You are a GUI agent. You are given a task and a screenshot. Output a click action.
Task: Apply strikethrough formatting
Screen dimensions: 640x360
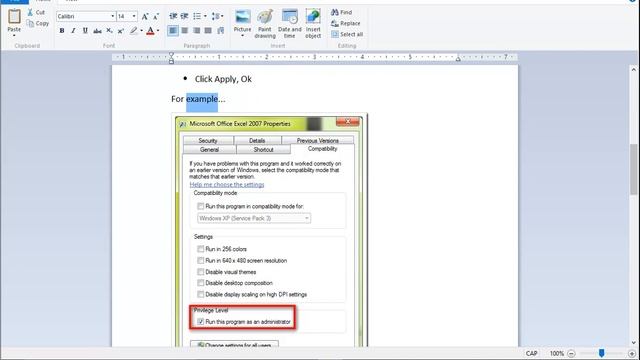(97, 31)
